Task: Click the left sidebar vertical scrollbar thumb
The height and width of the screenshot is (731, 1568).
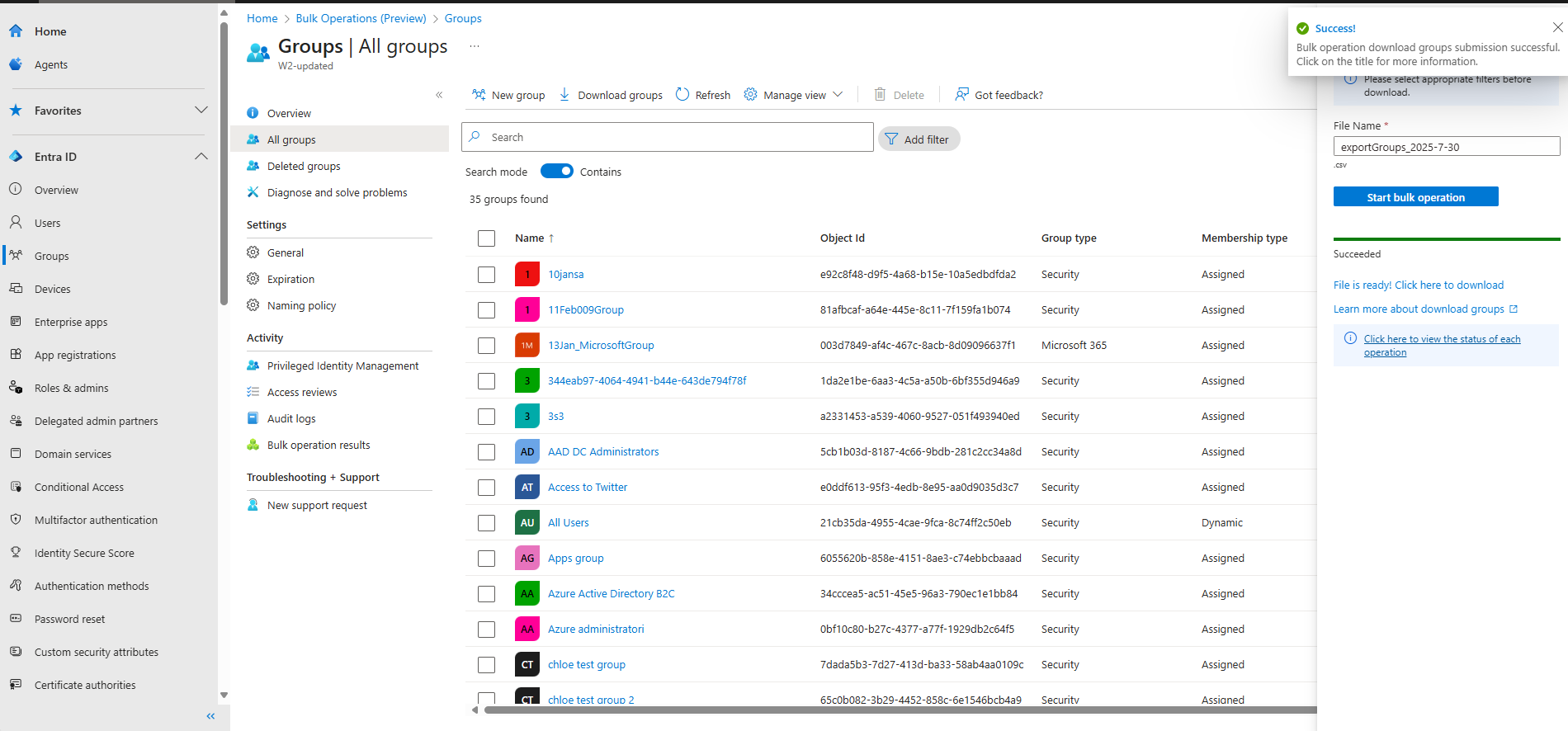Action: (224, 163)
